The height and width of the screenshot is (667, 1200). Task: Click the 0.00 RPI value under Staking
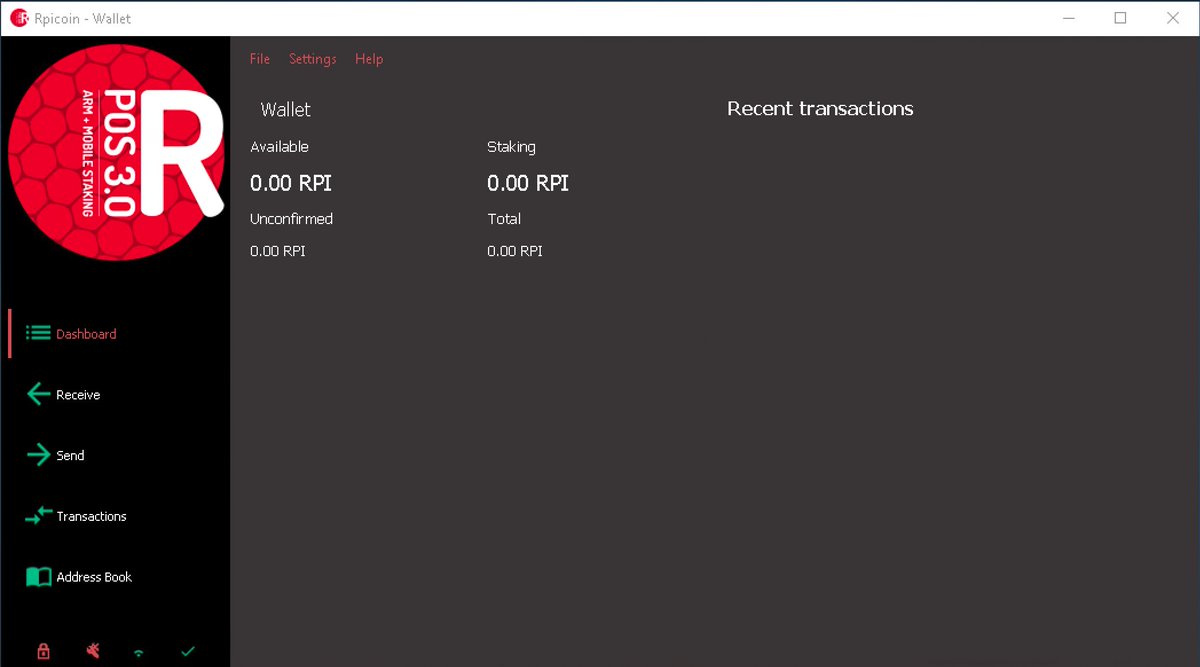pos(528,183)
